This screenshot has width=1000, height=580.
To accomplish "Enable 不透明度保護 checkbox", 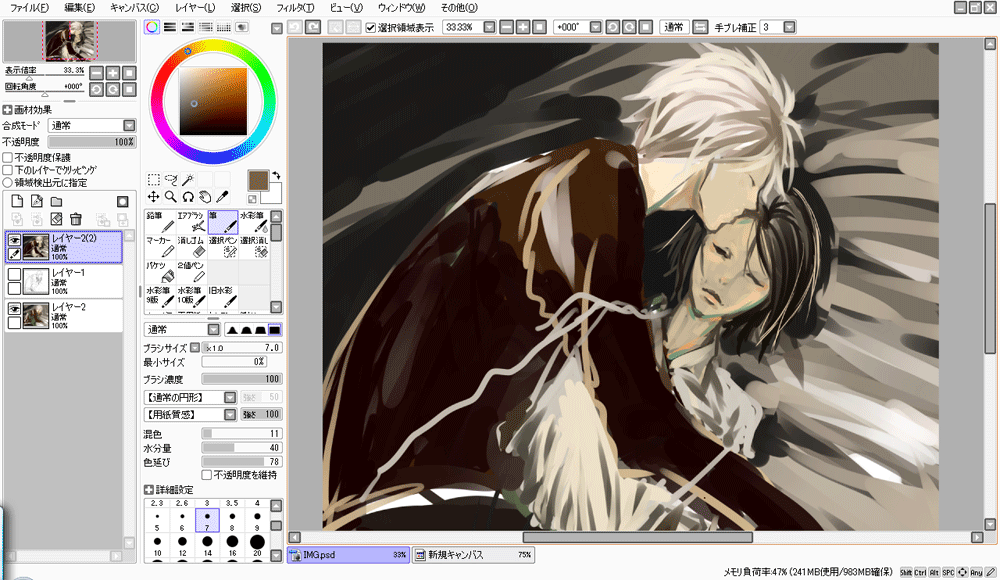I will pos(8,157).
